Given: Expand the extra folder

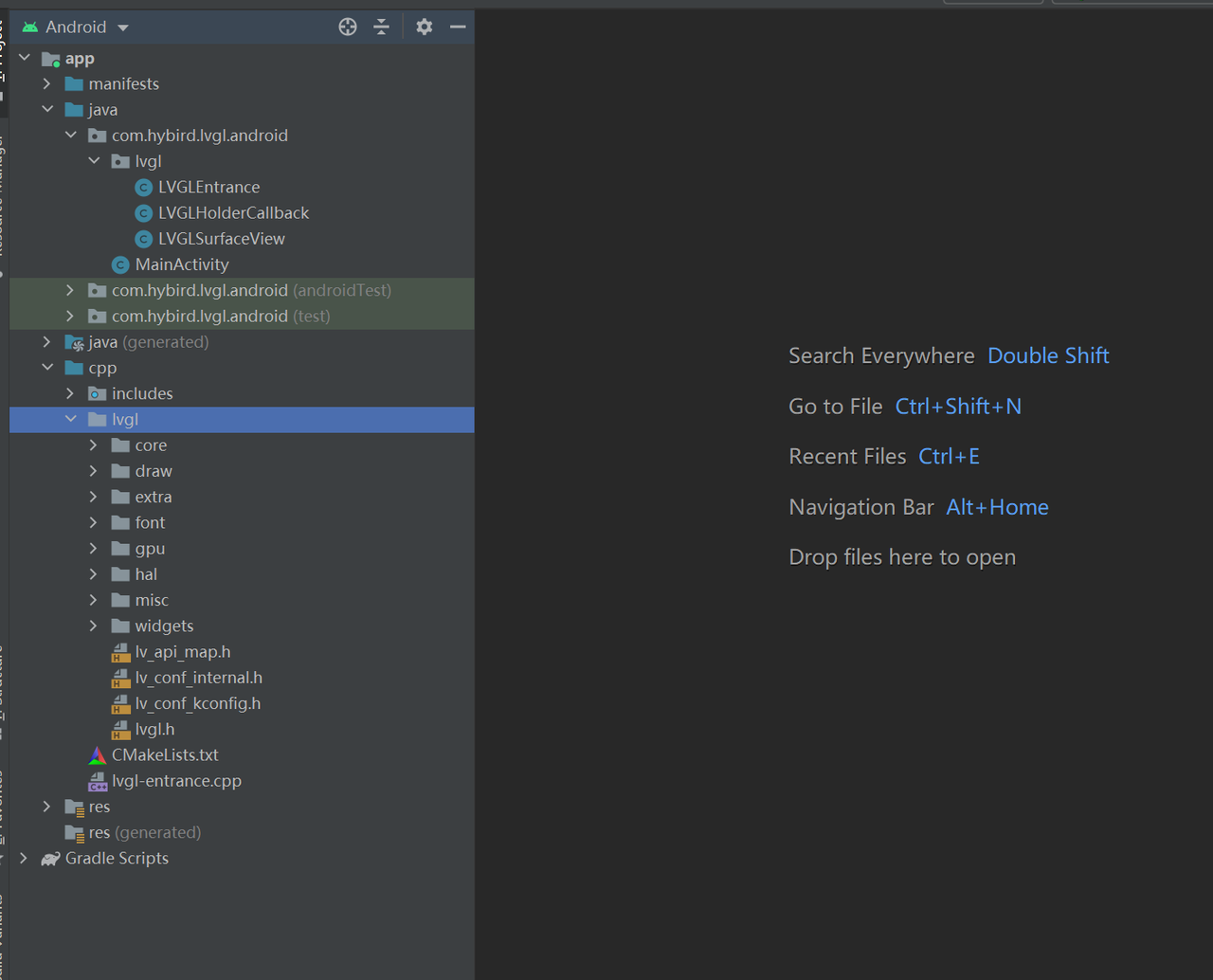Looking at the screenshot, I should (x=94, y=497).
